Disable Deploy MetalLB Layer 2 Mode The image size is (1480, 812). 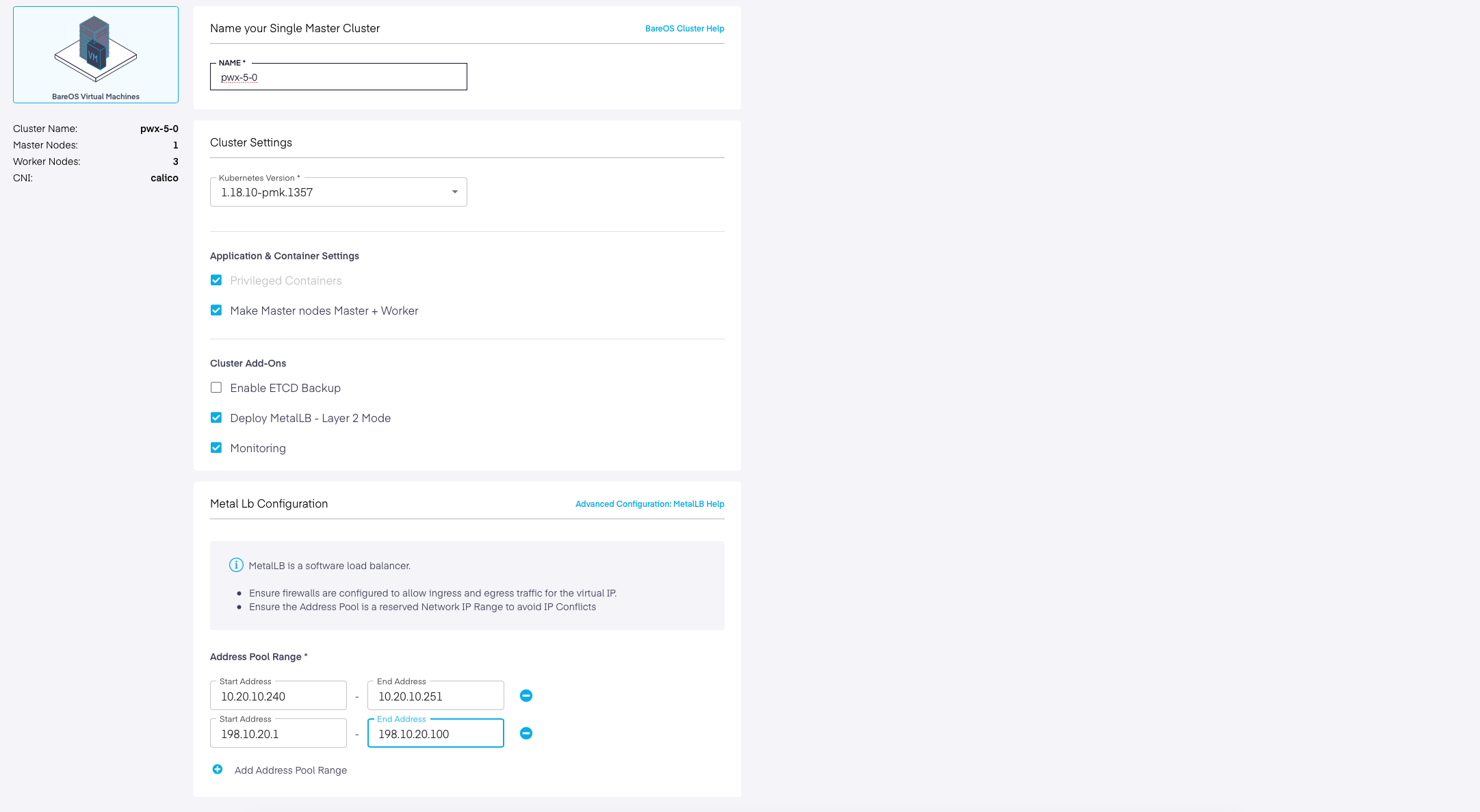(216, 418)
